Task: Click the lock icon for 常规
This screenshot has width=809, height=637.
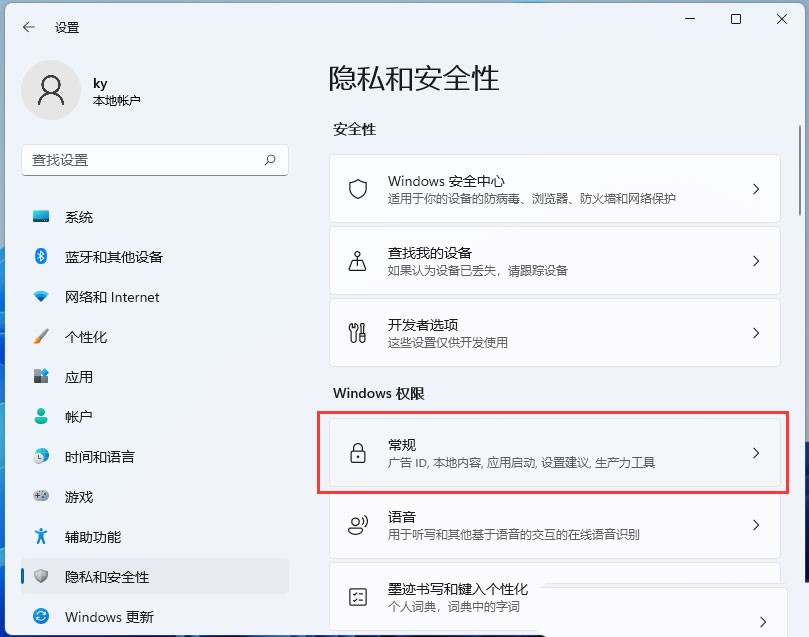Action: coord(358,453)
